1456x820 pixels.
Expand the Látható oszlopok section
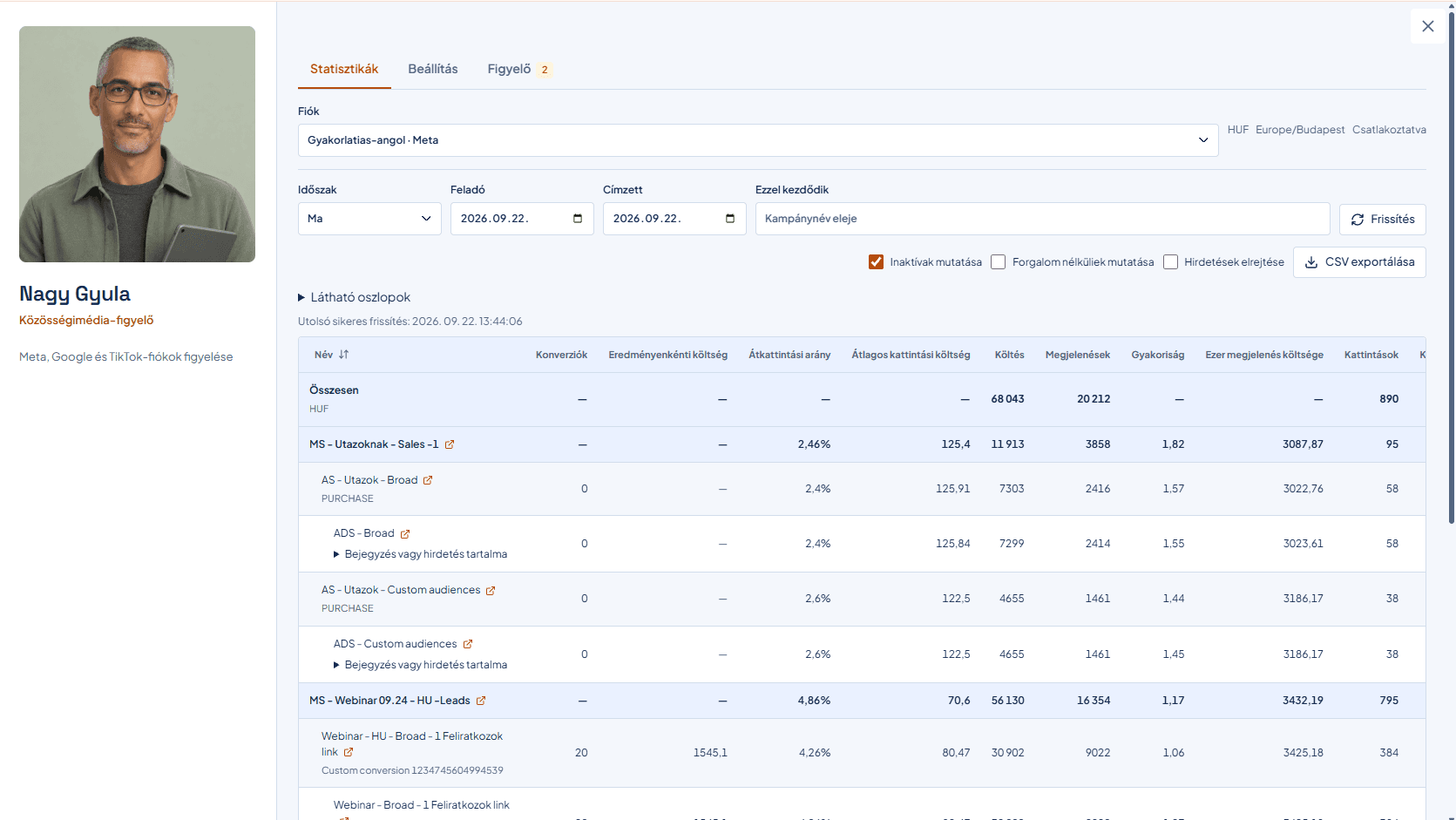[x=355, y=297]
